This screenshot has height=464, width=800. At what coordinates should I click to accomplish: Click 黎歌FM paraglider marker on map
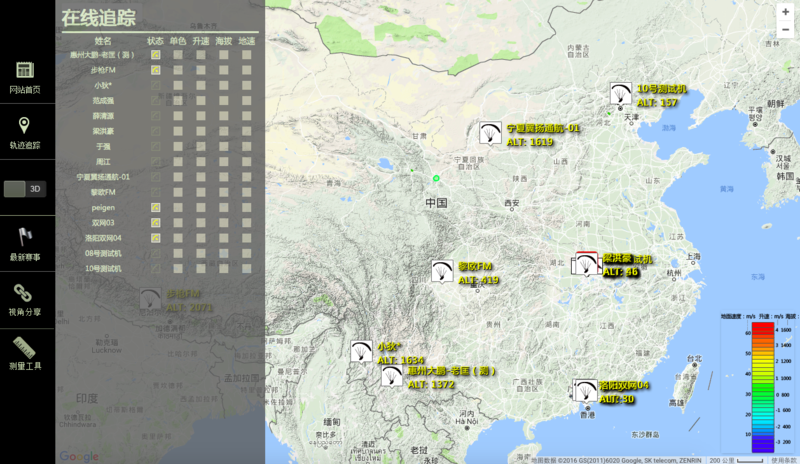[x=442, y=271]
